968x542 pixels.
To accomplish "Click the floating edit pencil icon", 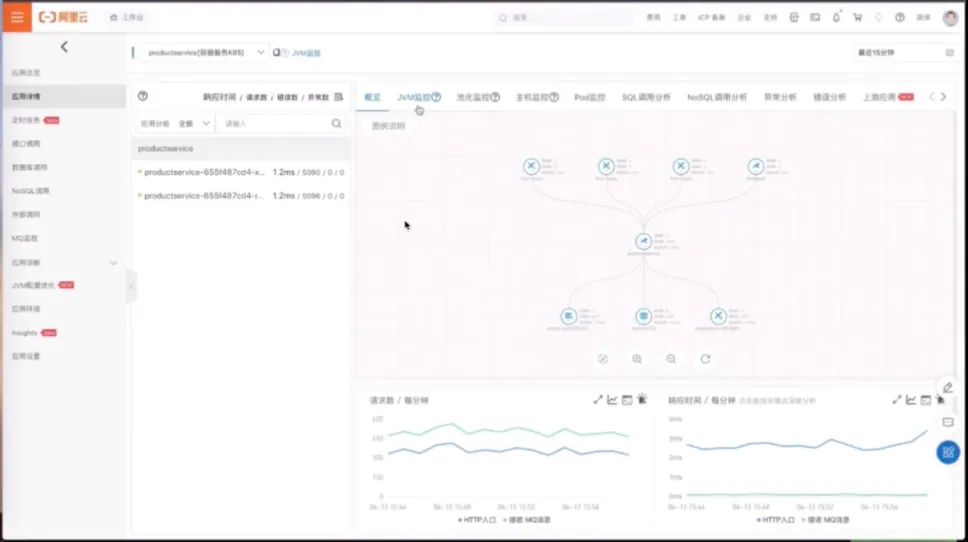I will pos(948,388).
